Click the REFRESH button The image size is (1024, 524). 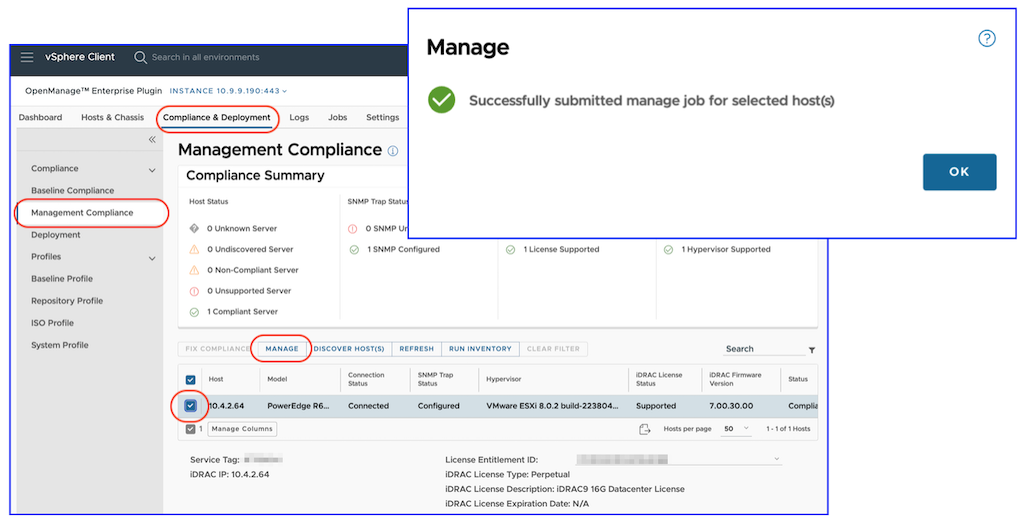(417, 349)
